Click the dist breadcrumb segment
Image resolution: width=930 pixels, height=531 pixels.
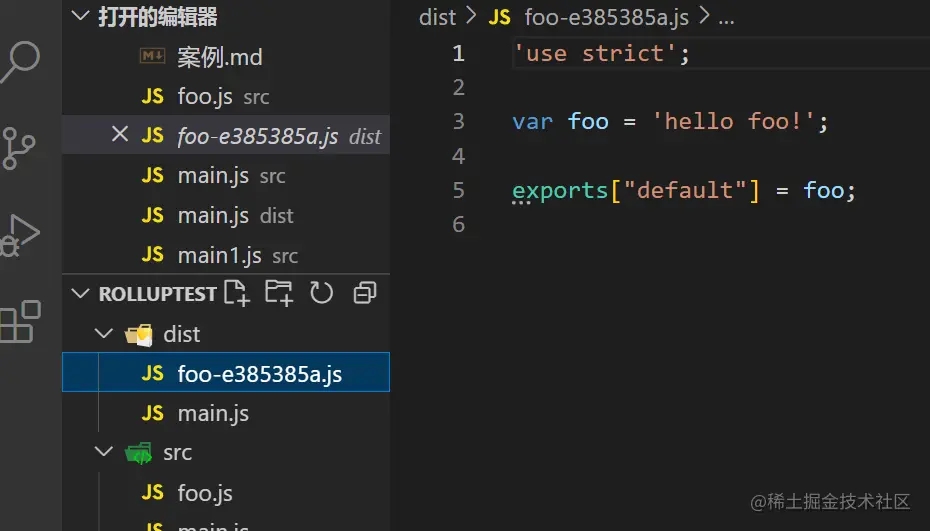point(437,17)
